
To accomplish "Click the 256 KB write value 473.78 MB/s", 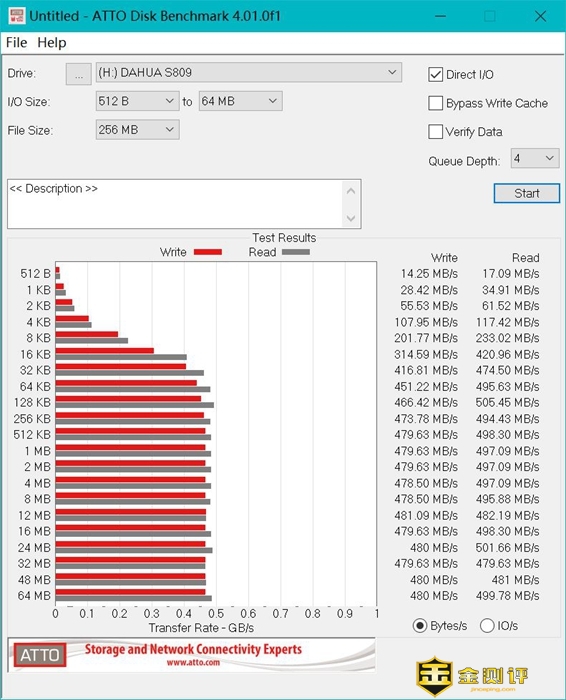I will pos(426,419).
